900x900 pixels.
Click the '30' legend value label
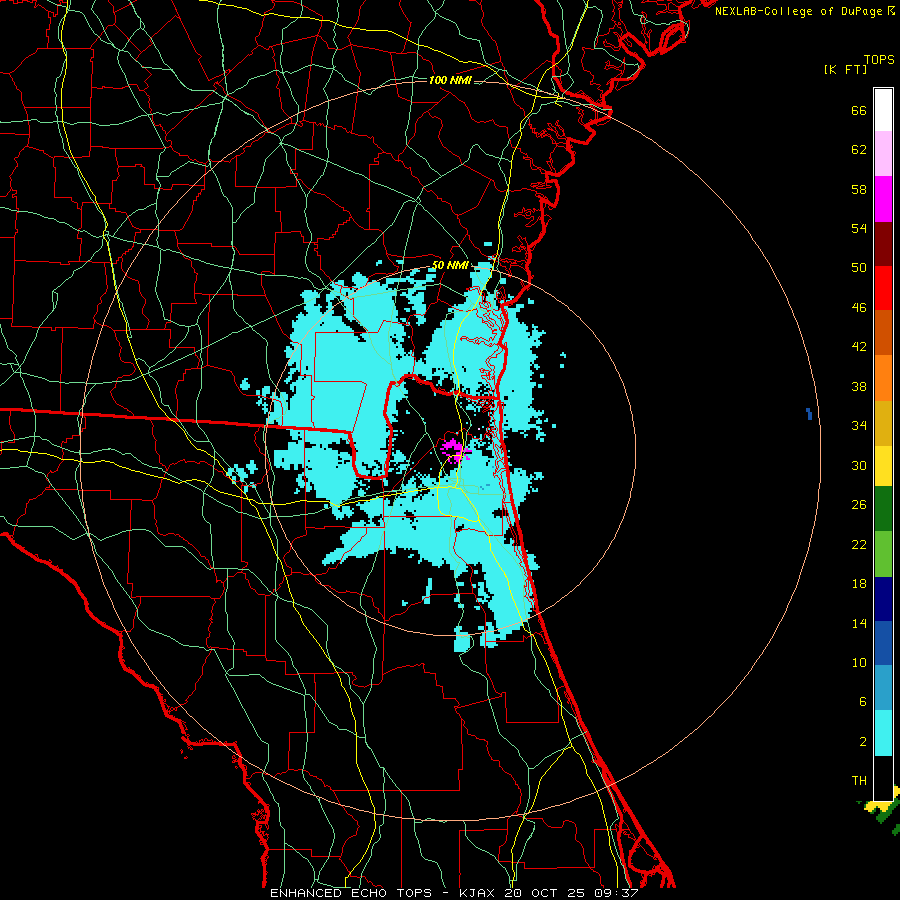(x=859, y=465)
